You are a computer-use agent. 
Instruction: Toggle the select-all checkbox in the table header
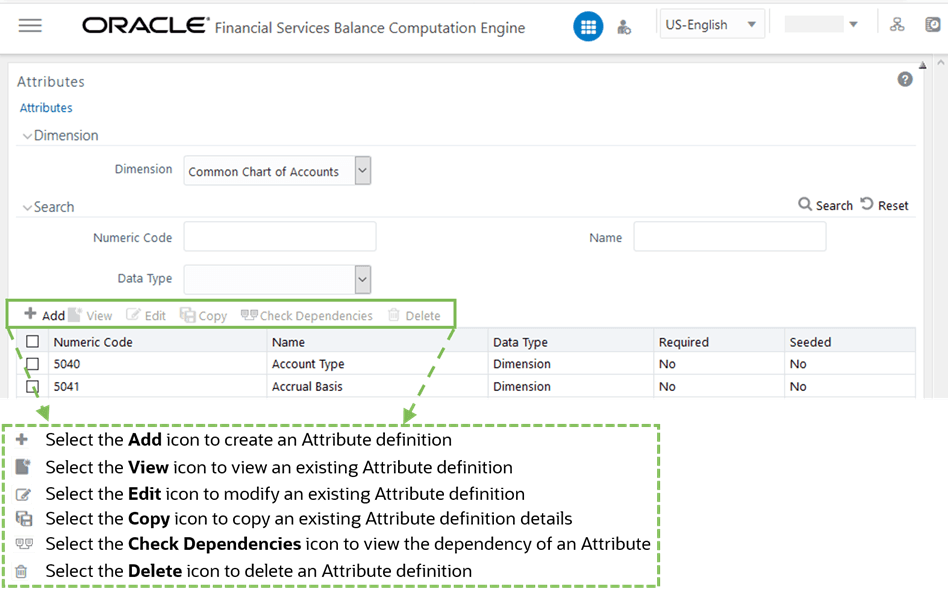pos(33,342)
